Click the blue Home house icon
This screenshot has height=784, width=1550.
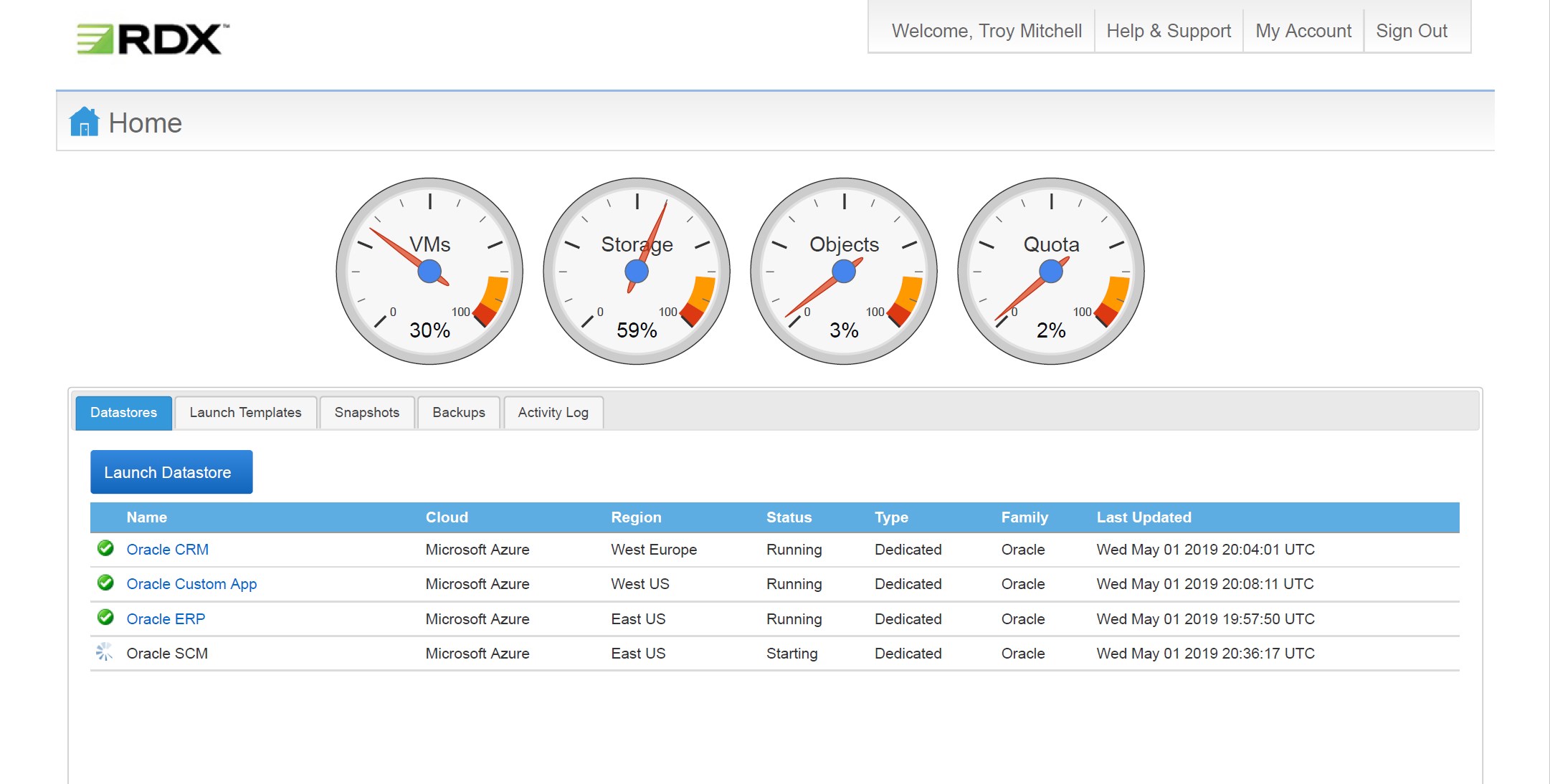tap(84, 122)
